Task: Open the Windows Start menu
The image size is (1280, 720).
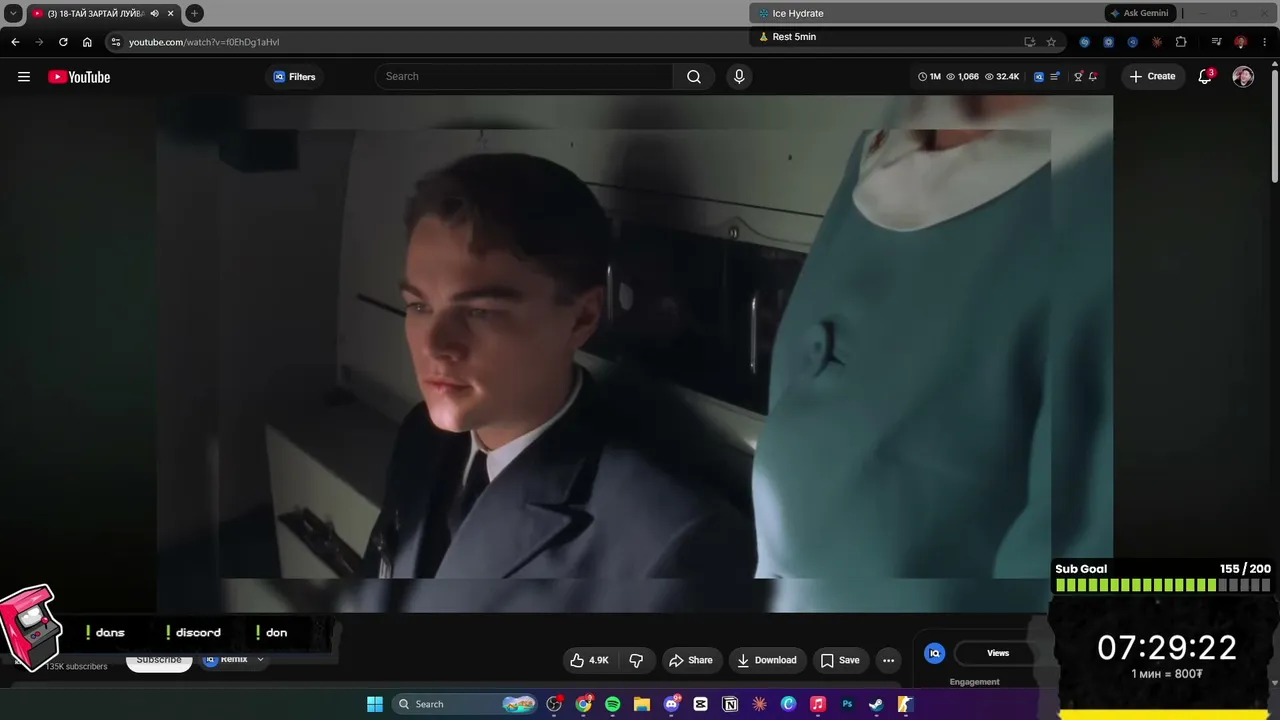Action: 375,704
